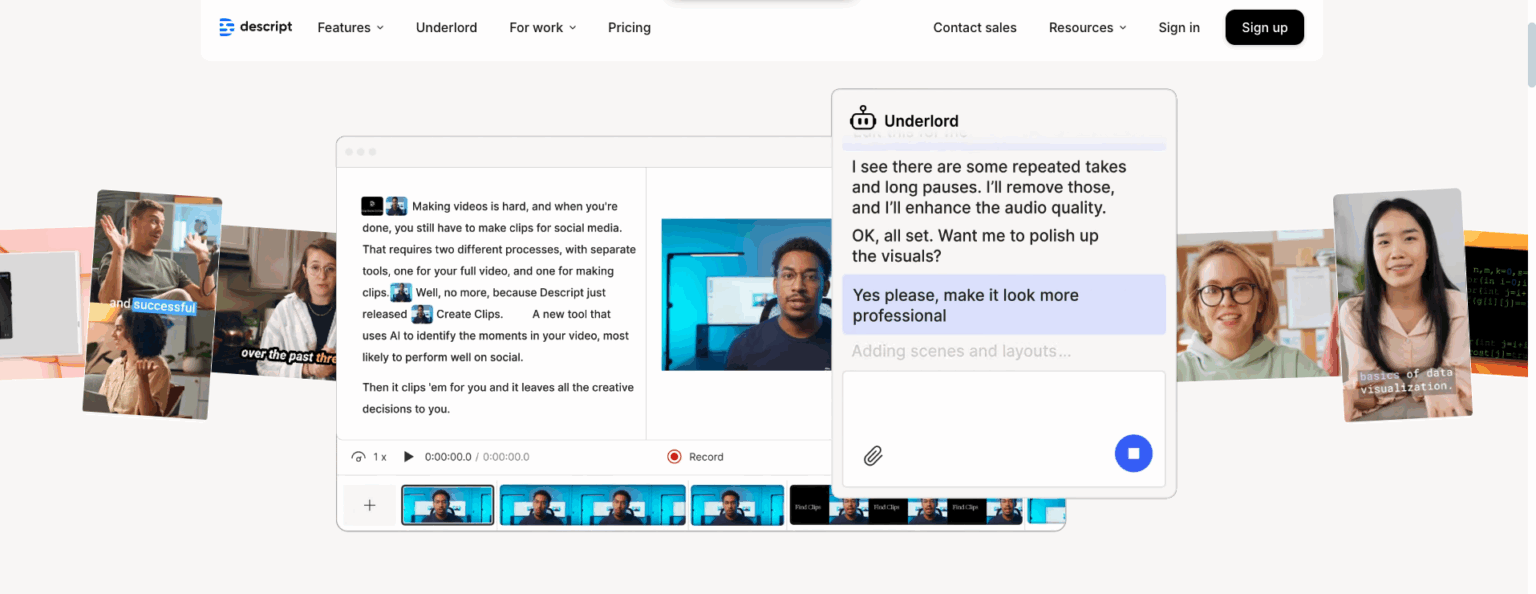The width and height of the screenshot is (1536, 594).
Task: Open the add clip plus icon on the timeline
Action: [x=369, y=505]
